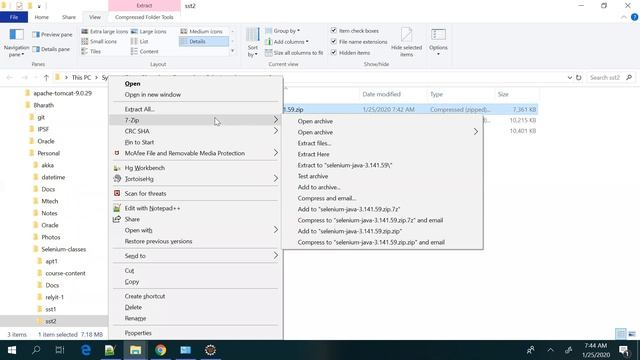
Task: Click the Up directory arrow
Action: 46,78
